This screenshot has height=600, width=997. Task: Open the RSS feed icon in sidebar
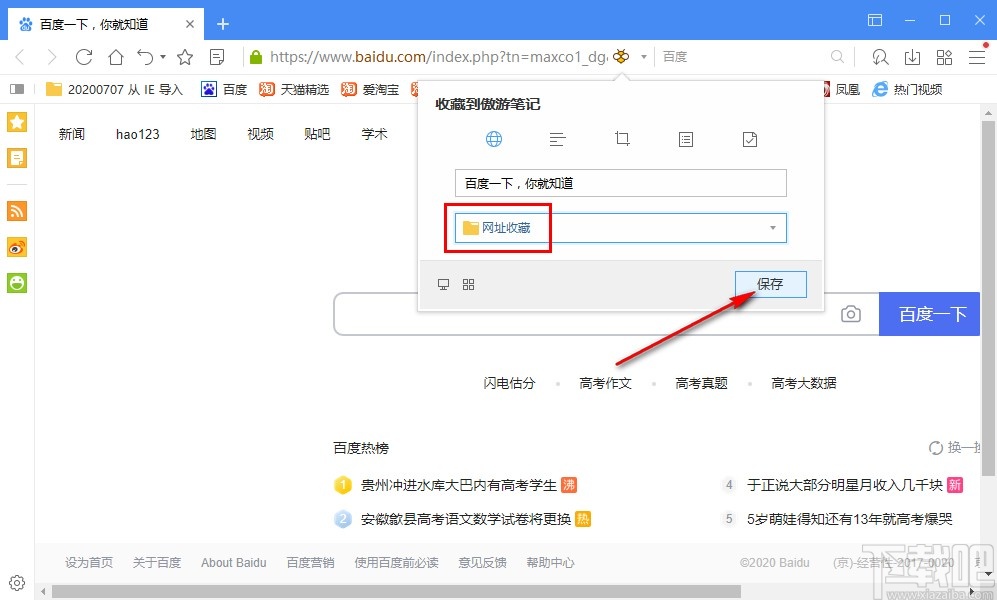tap(17, 211)
